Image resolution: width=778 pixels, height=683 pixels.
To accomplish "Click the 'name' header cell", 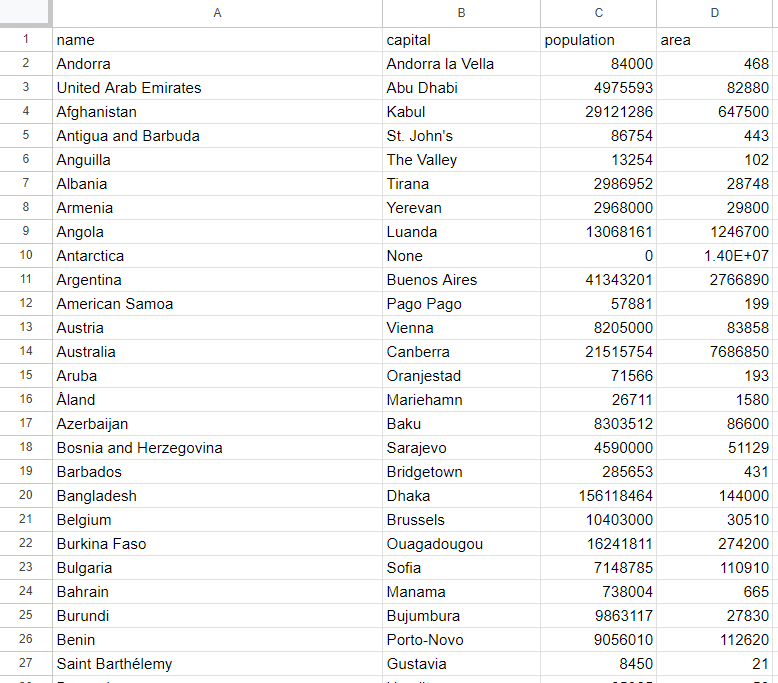I will 217,40.
